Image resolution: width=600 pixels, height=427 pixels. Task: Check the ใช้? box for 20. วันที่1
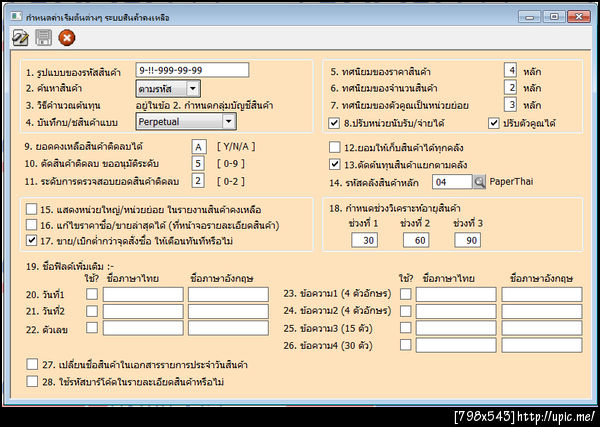92,294
